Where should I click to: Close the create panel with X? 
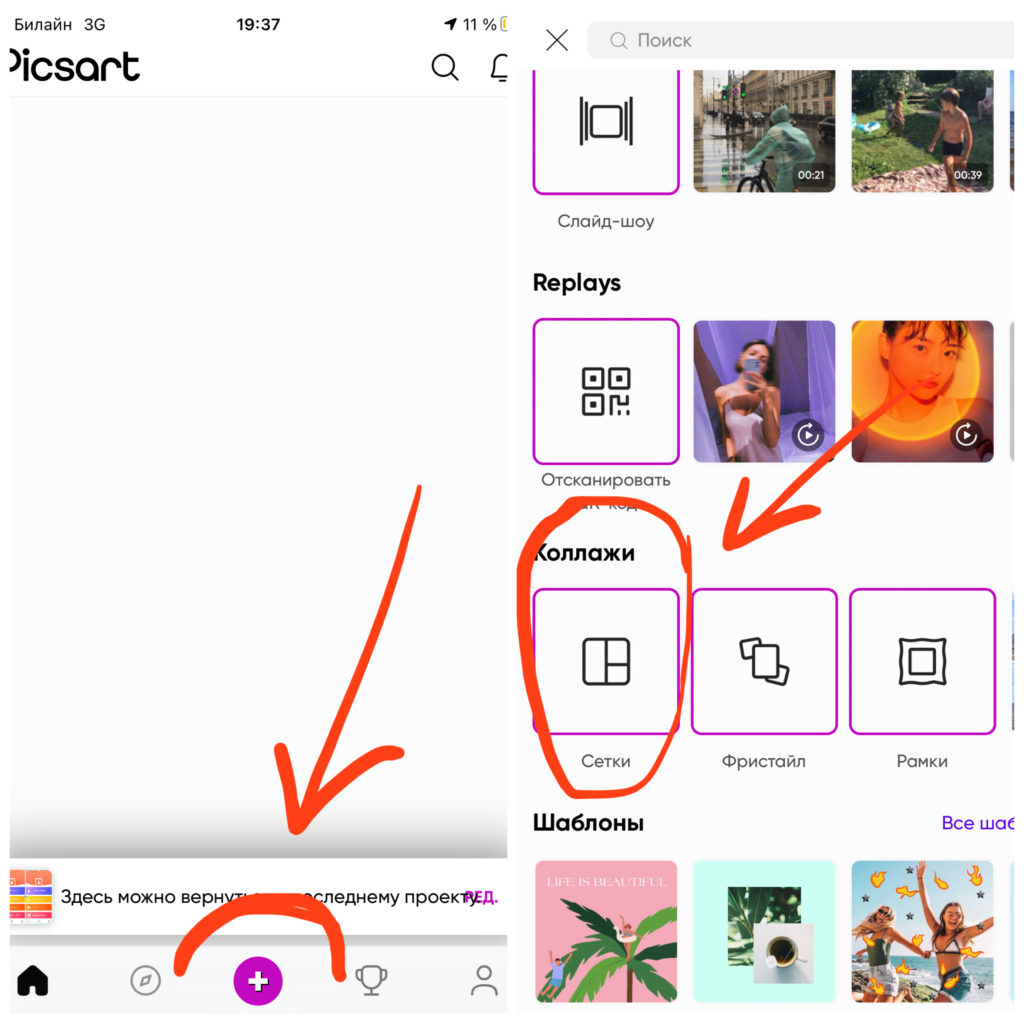(556, 40)
